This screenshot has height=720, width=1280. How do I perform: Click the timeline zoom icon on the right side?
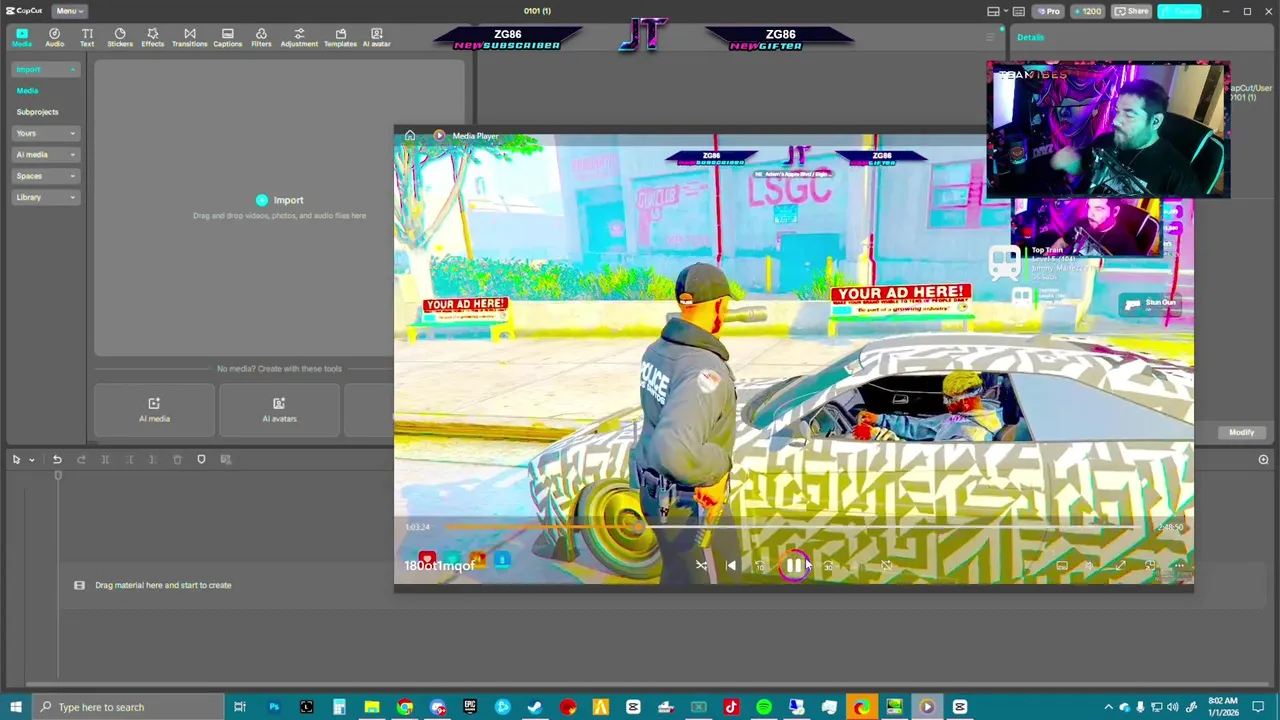point(1263,460)
